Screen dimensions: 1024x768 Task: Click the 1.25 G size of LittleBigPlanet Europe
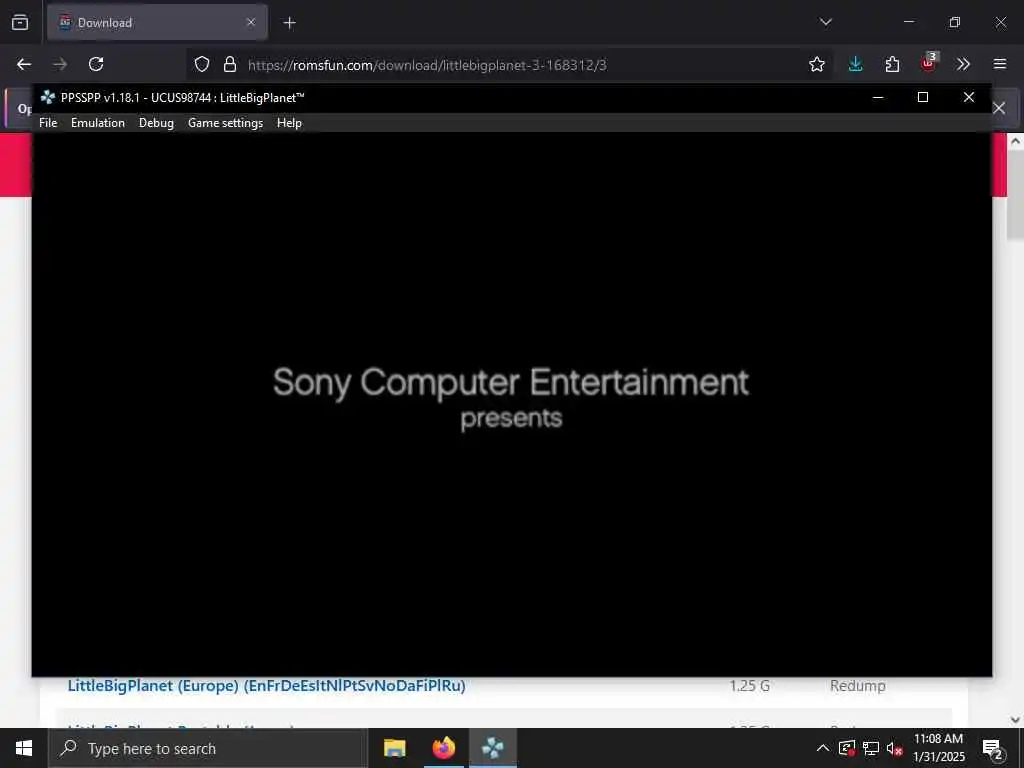point(750,686)
